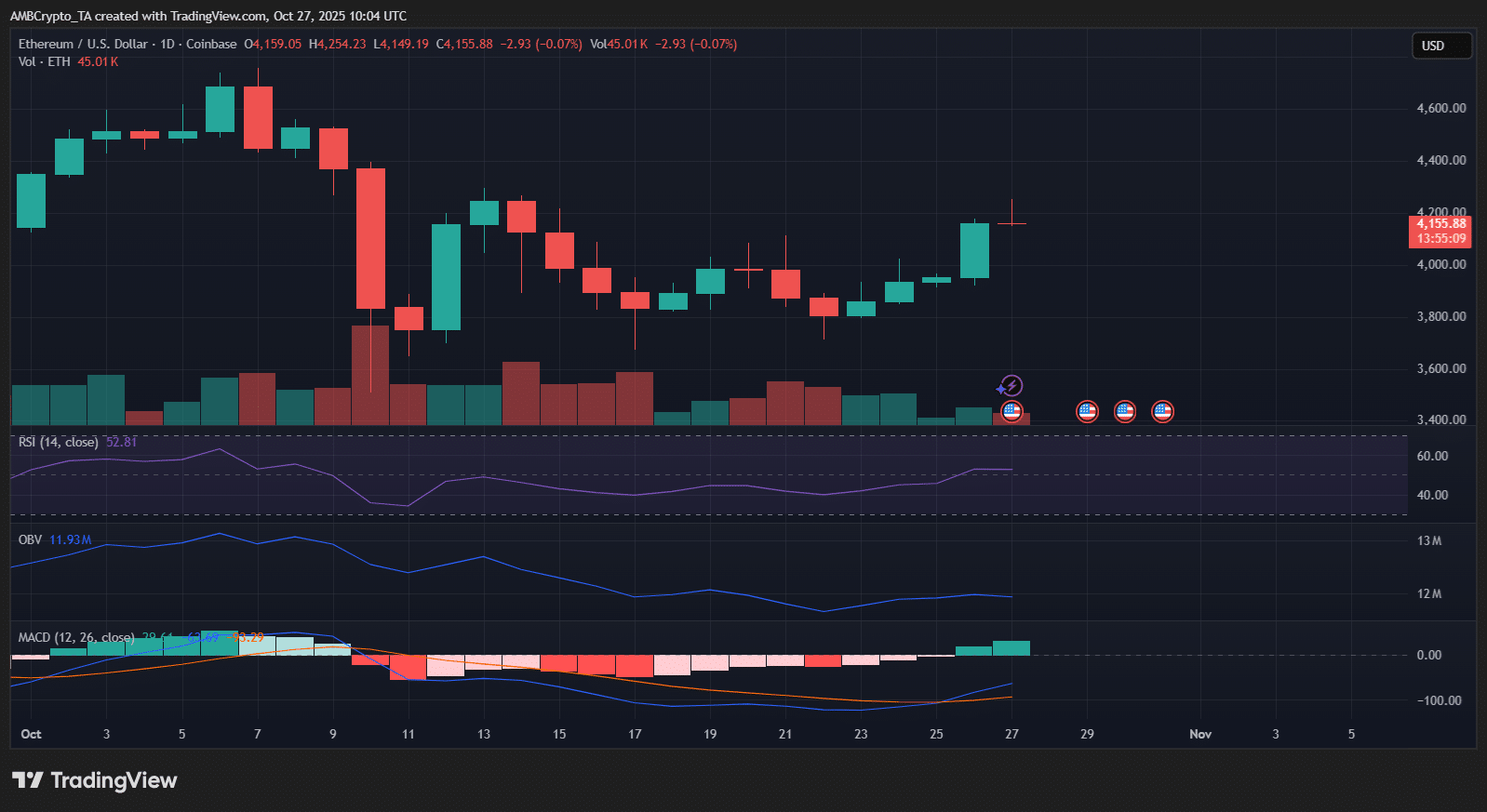Open the rightmost US flag economic event
The height and width of the screenshot is (812, 1487).
1162,411
